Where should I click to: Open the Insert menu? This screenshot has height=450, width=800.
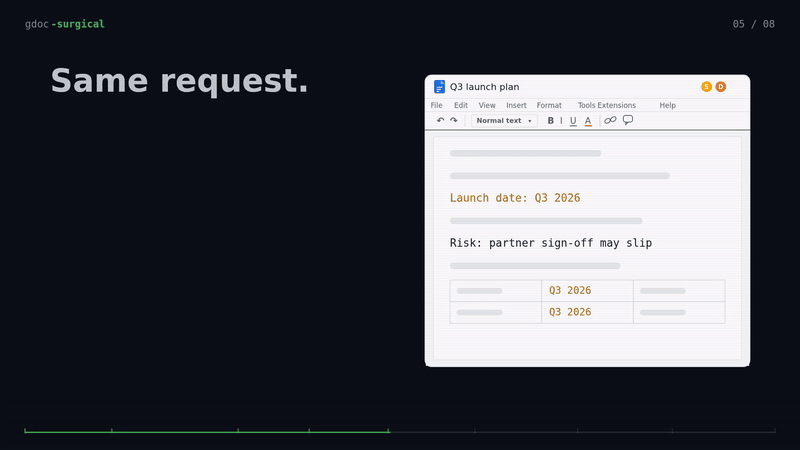tap(516, 105)
